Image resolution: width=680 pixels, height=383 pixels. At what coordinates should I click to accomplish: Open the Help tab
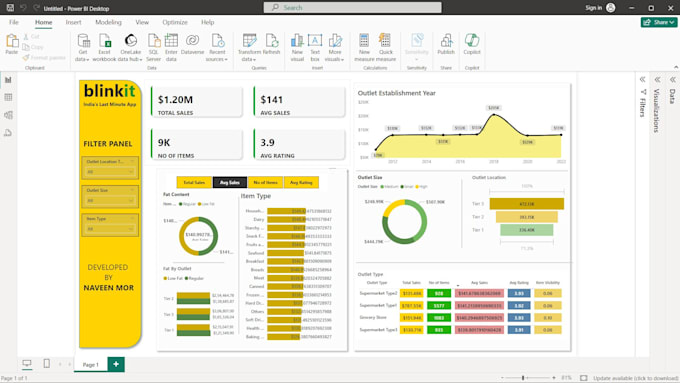click(x=207, y=22)
